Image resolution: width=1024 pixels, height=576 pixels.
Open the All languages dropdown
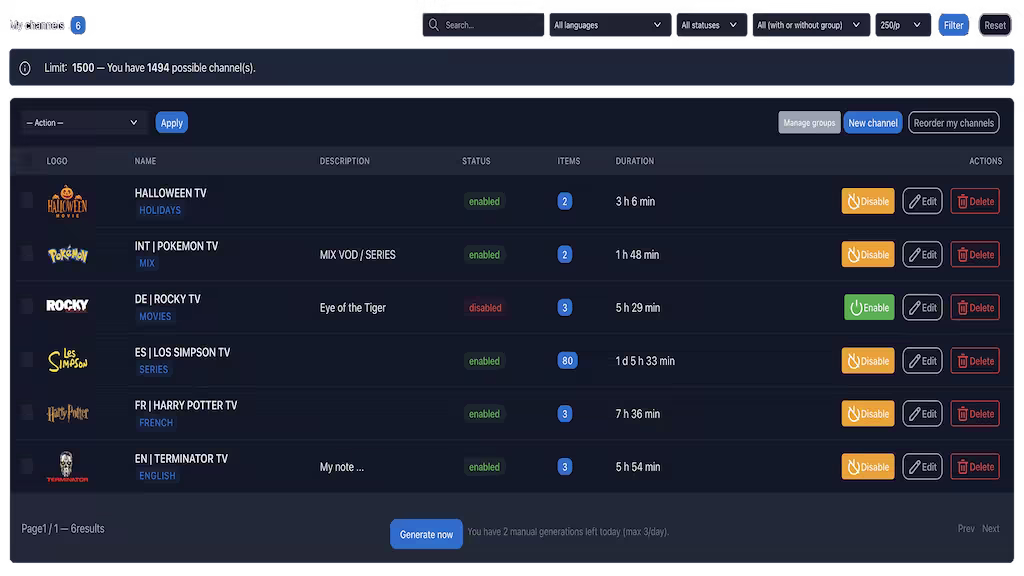607,25
